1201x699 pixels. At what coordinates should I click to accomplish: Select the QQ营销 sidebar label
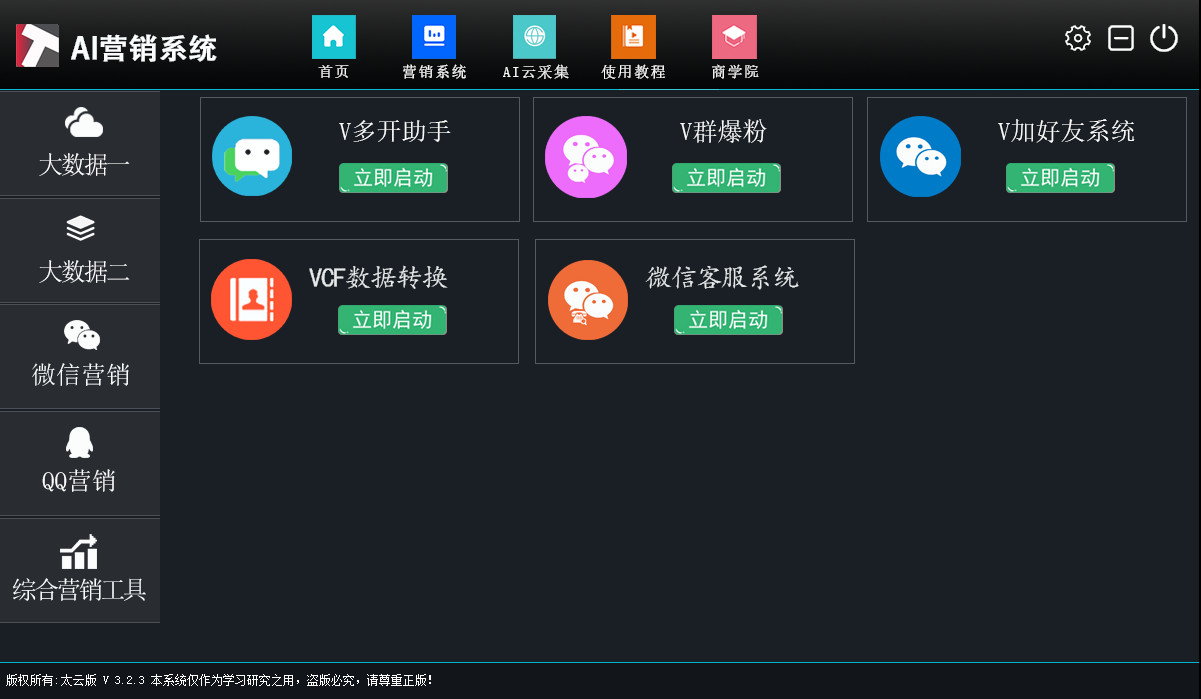point(79,482)
